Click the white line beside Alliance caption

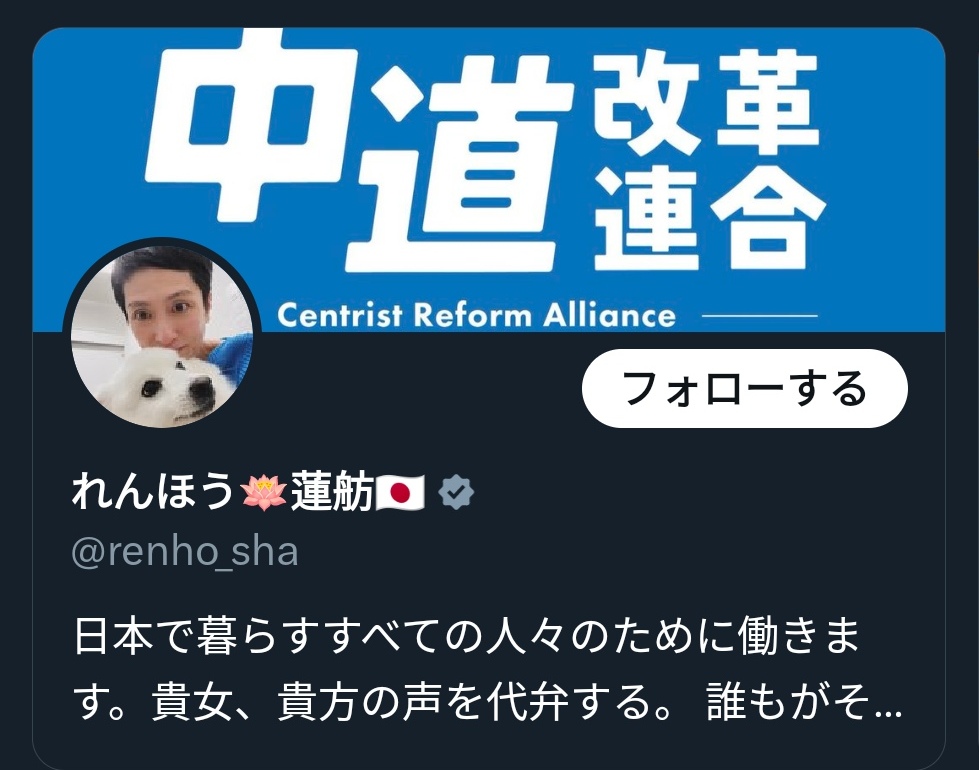[760, 316]
